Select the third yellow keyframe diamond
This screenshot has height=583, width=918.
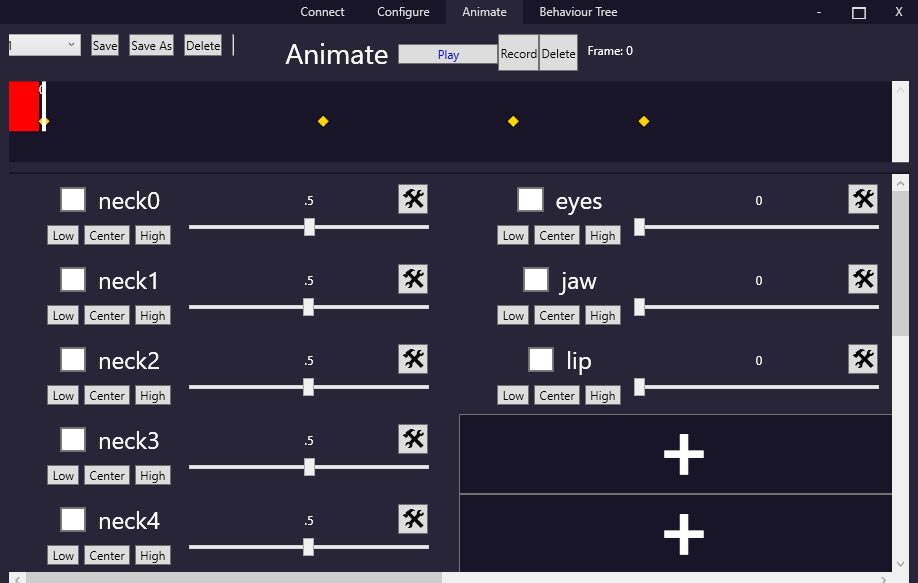click(513, 121)
